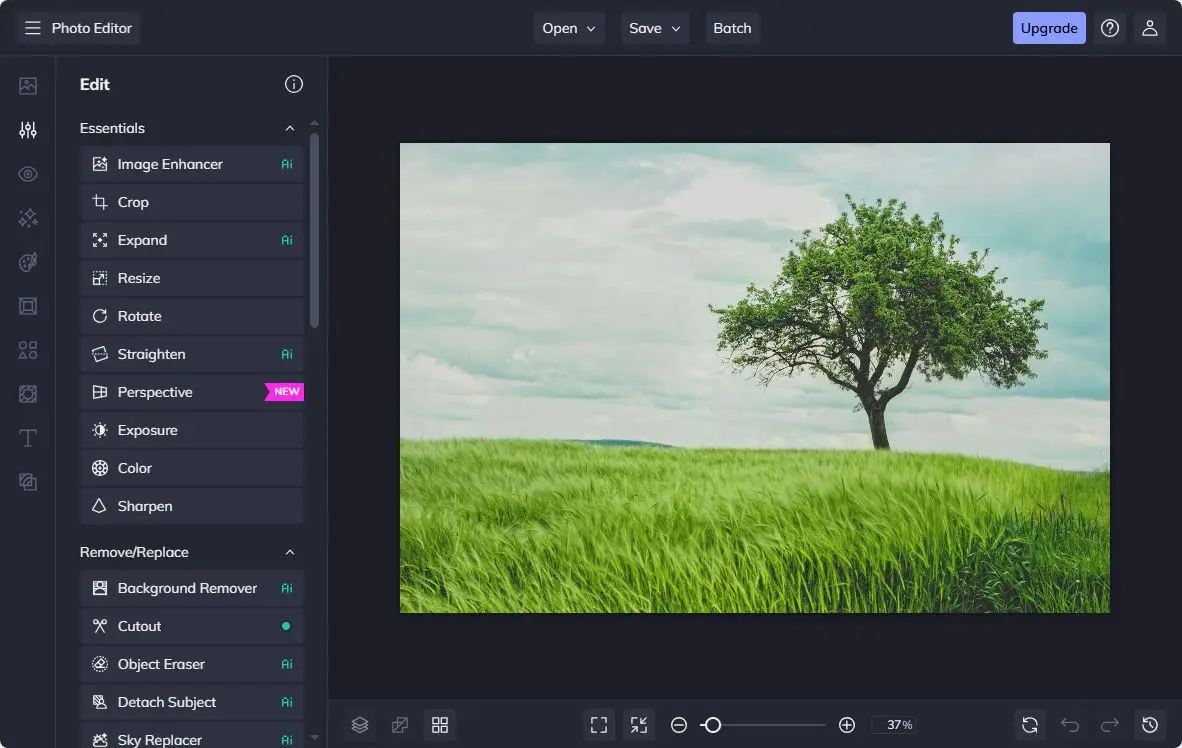Toggle the grid view icon in bottom bar
This screenshot has width=1182, height=748.
(440, 725)
